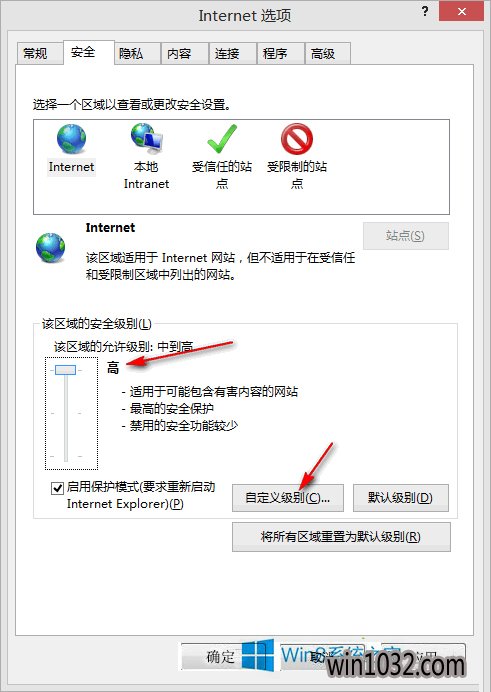The image size is (491, 692).
Task: Open the 高级 tab
Action: point(323,53)
